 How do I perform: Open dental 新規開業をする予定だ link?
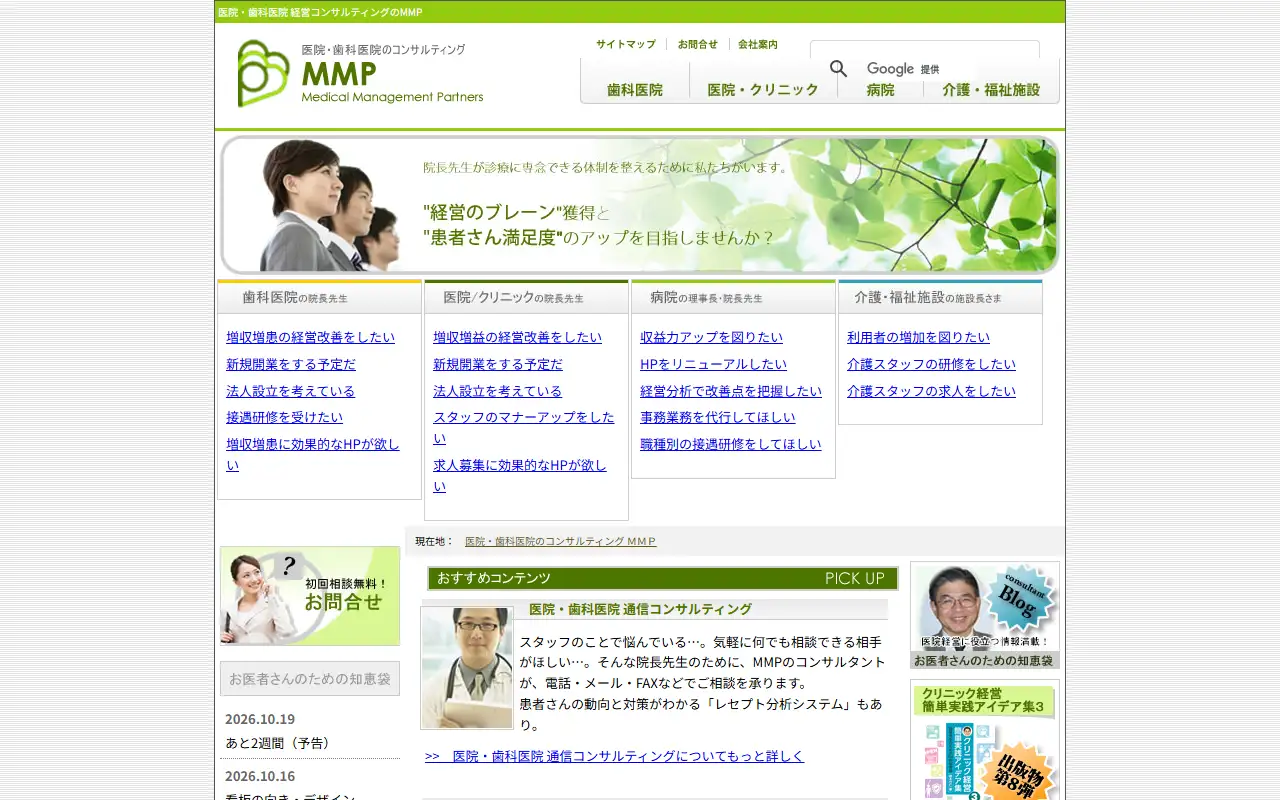tap(291, 364)
